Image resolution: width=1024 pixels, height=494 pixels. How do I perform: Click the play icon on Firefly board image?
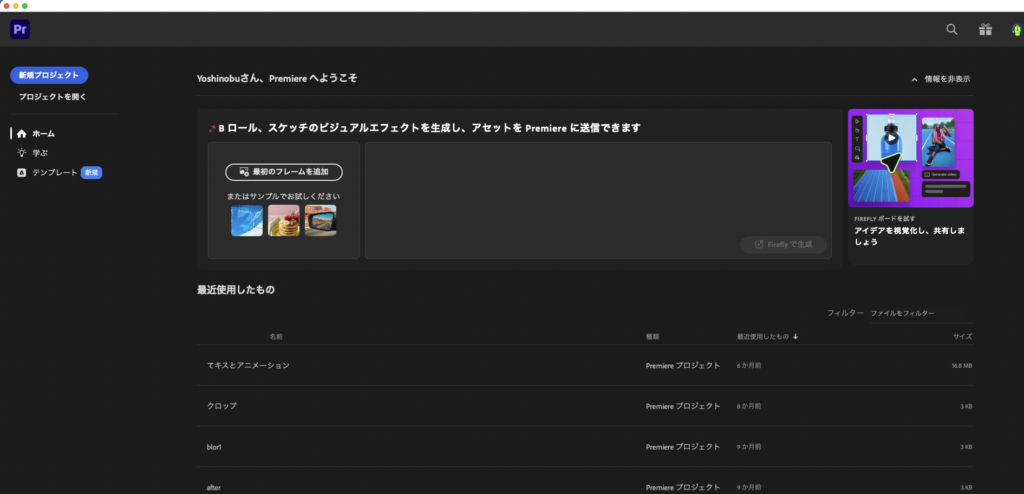[x=891, y=138]
